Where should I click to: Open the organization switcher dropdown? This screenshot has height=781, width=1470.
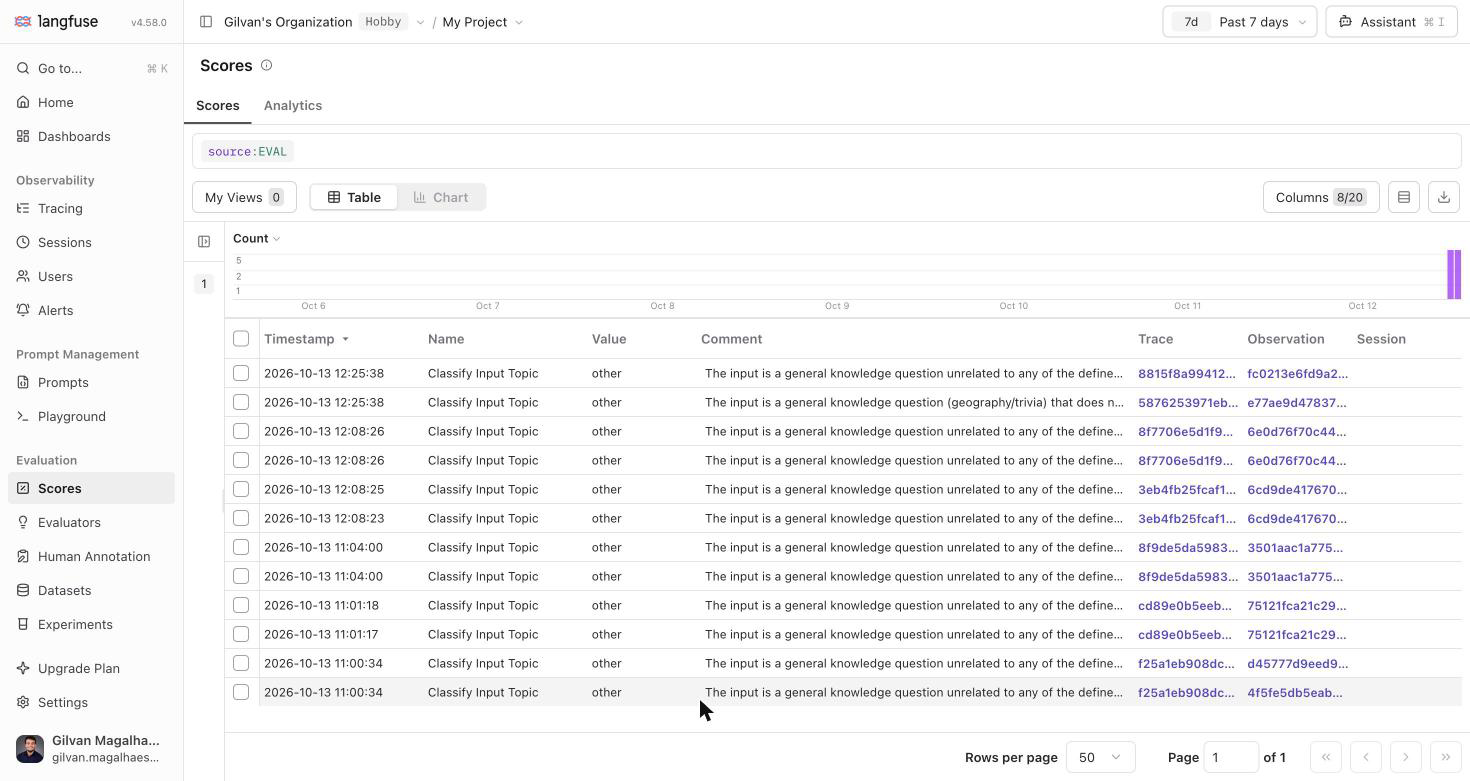(x=420, y=22)
